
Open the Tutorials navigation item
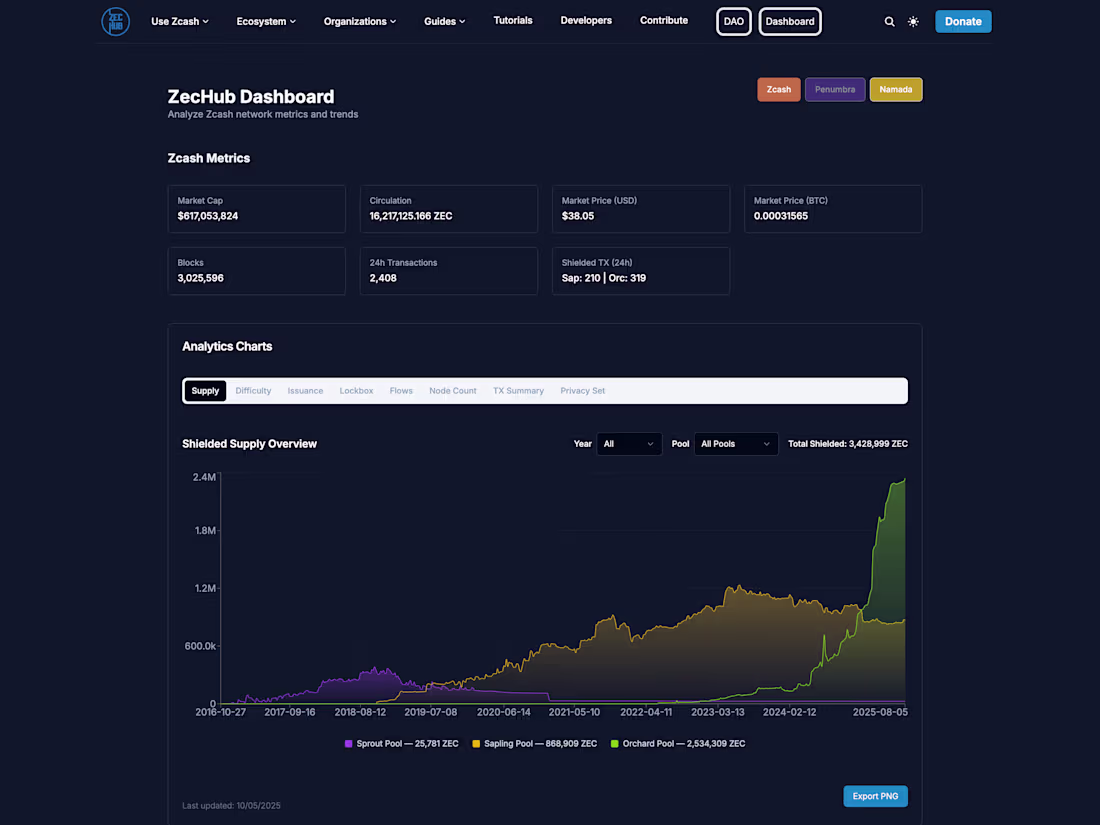(x=513, y=19)
